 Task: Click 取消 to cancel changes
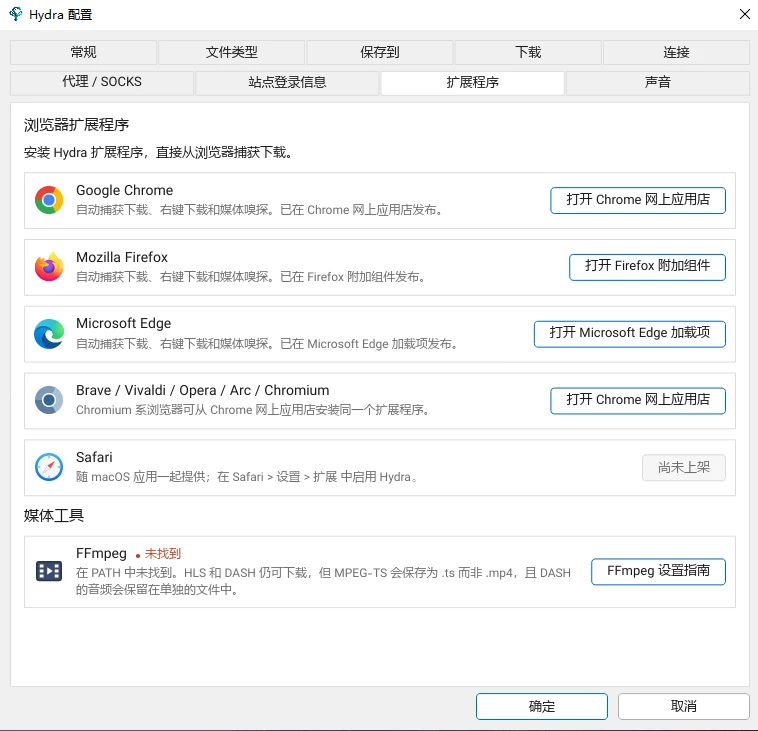tap(684, 706)
